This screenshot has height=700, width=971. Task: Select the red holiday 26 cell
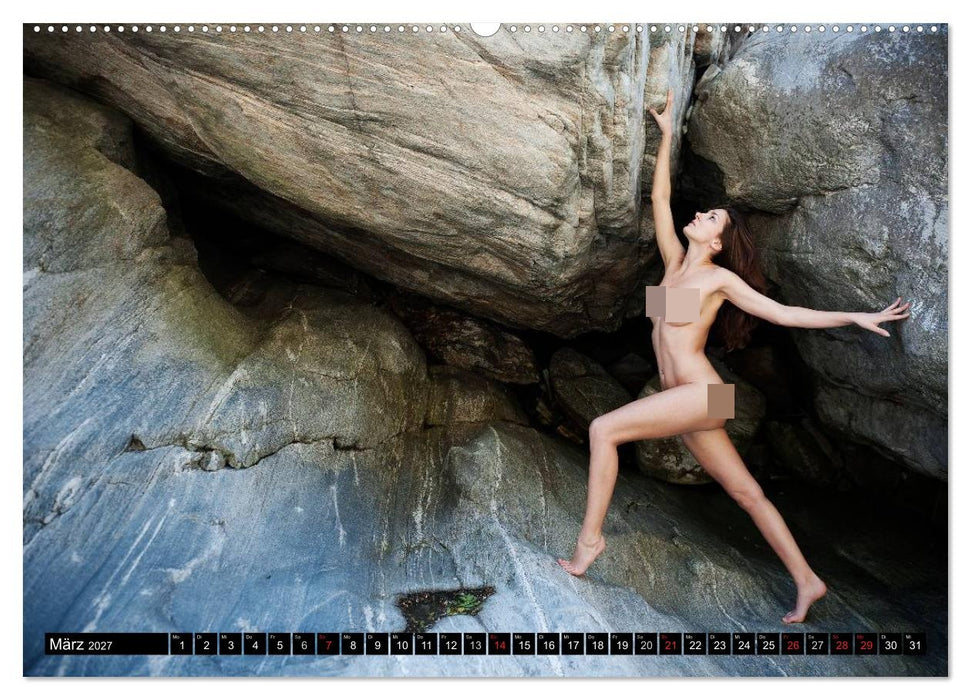793,644
